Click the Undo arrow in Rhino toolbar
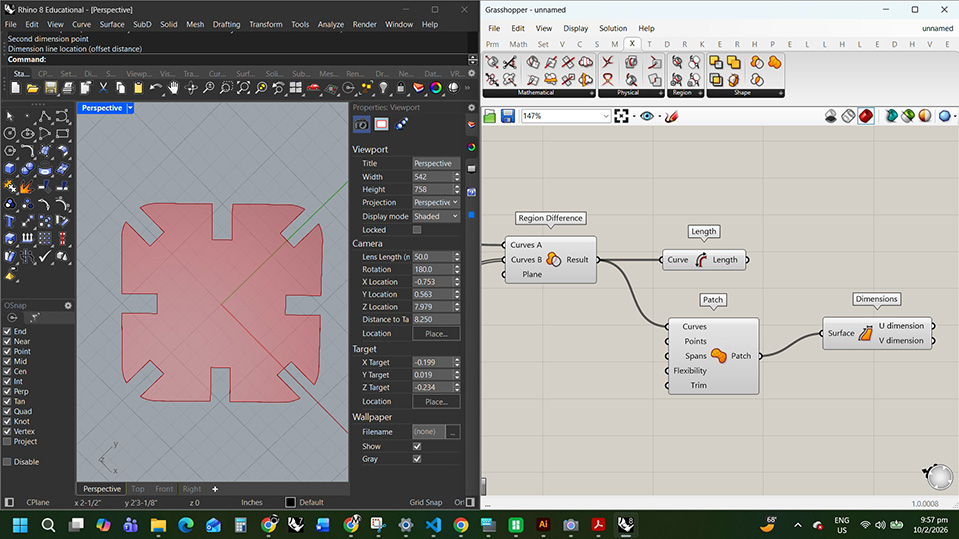 pyautogui.click(x=155, y=88)
